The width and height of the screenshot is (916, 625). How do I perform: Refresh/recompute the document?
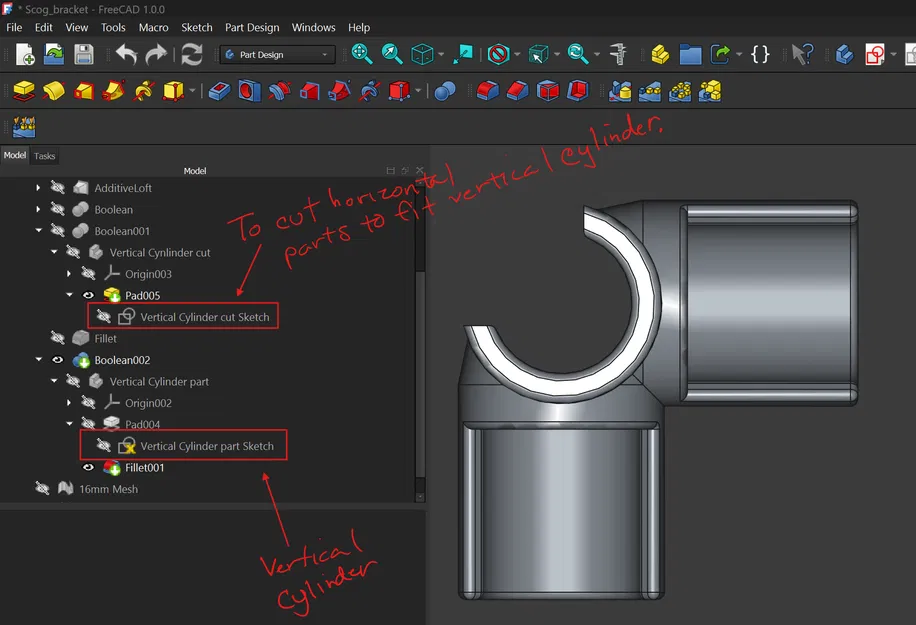192,54
